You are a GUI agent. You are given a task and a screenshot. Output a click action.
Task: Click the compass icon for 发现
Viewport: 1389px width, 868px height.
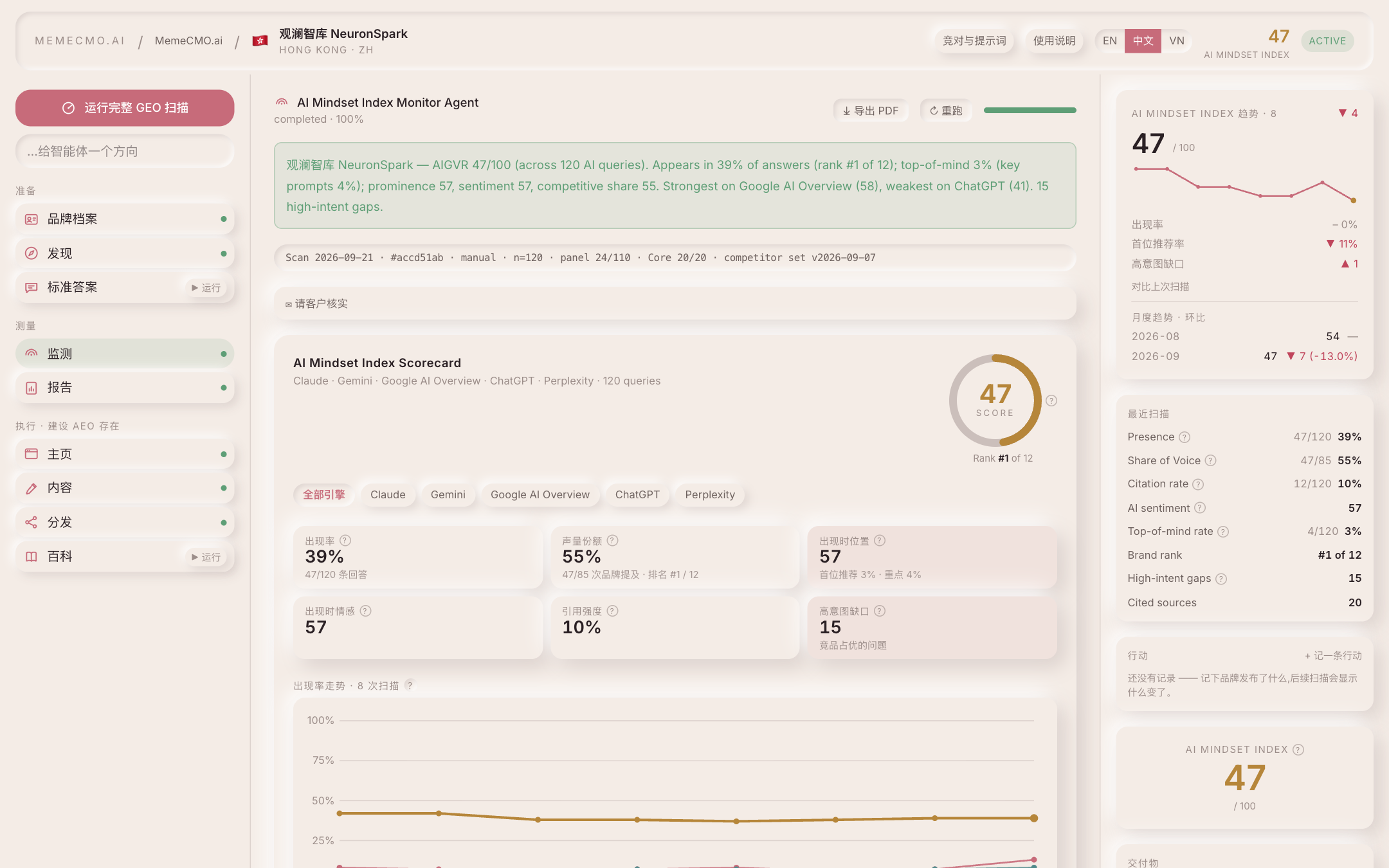[32, 253]
